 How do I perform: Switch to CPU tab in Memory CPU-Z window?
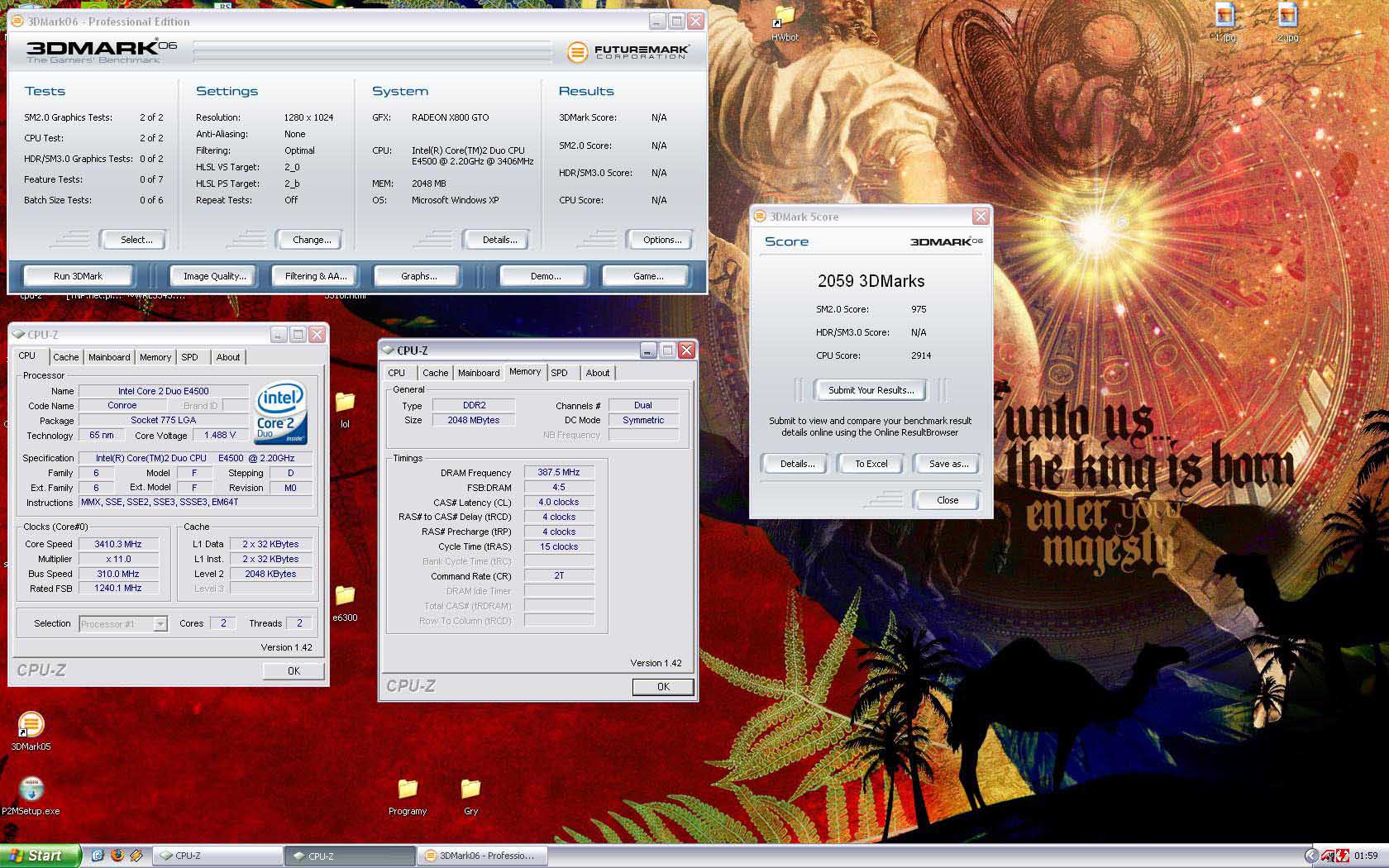pos(397,373)
